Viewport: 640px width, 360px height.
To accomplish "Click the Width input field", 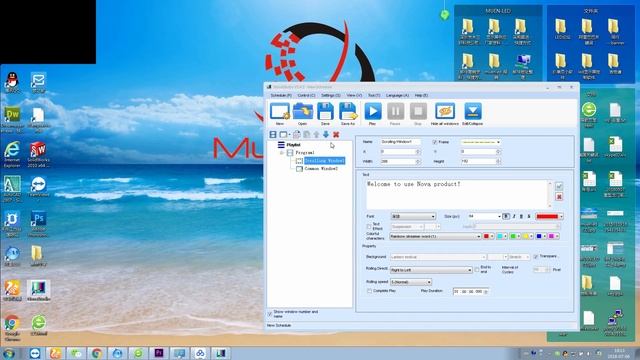I will (x=400, y=162).
